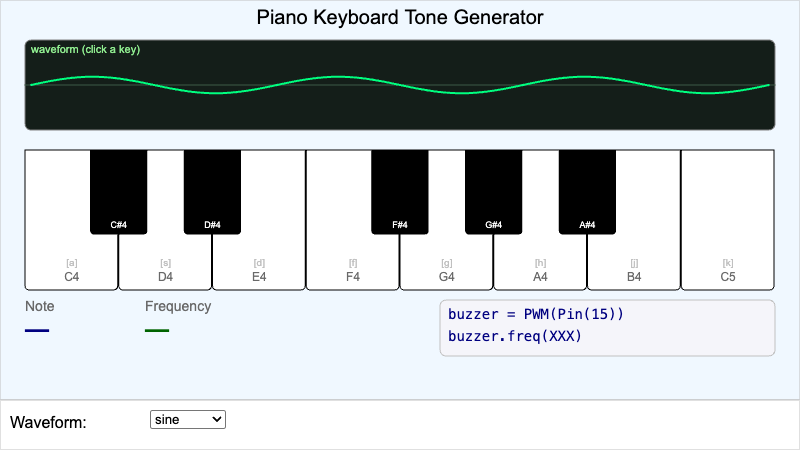Click the Frequency label

[x=178, y=306]
